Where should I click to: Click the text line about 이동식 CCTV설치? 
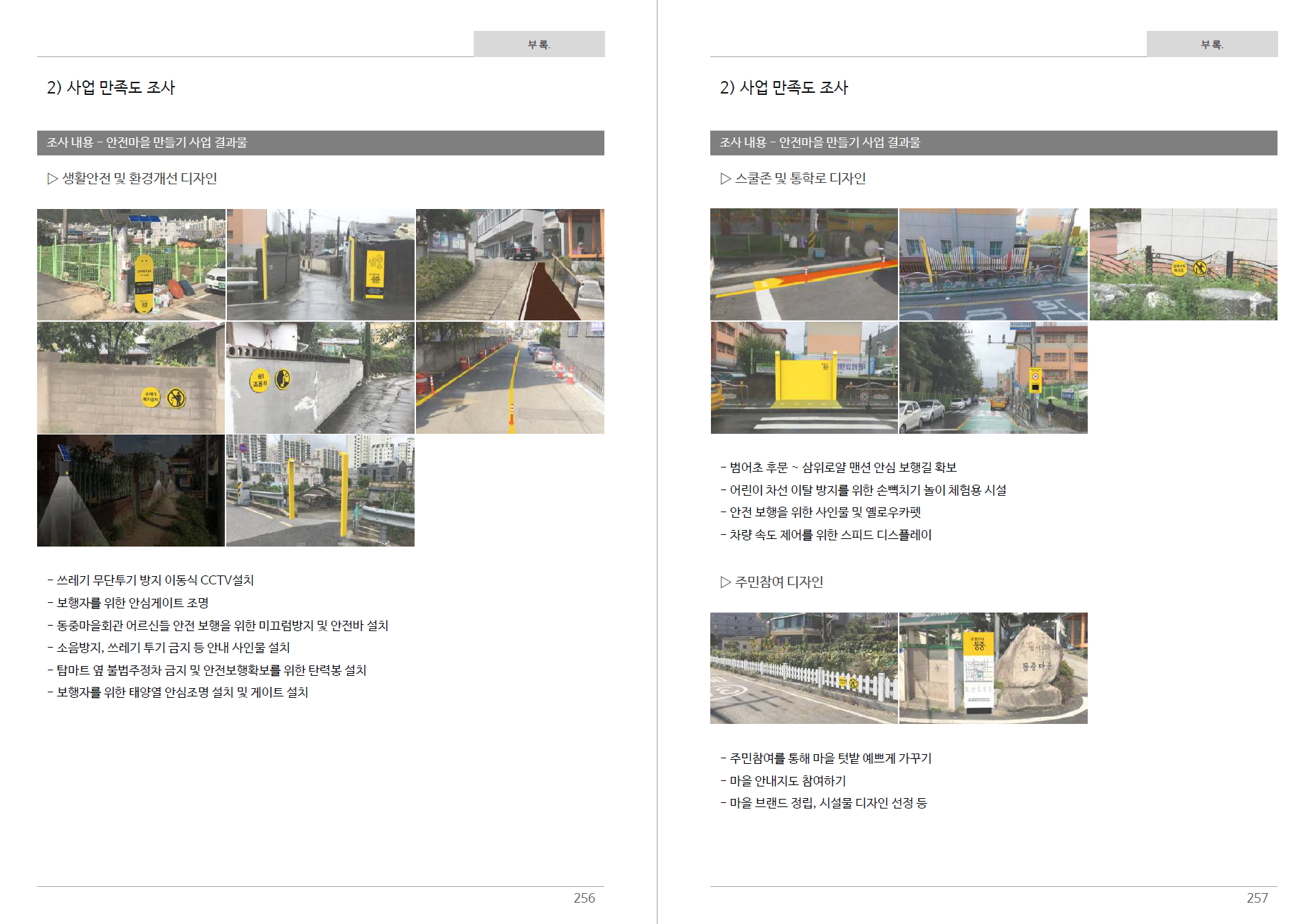point(155,580)
